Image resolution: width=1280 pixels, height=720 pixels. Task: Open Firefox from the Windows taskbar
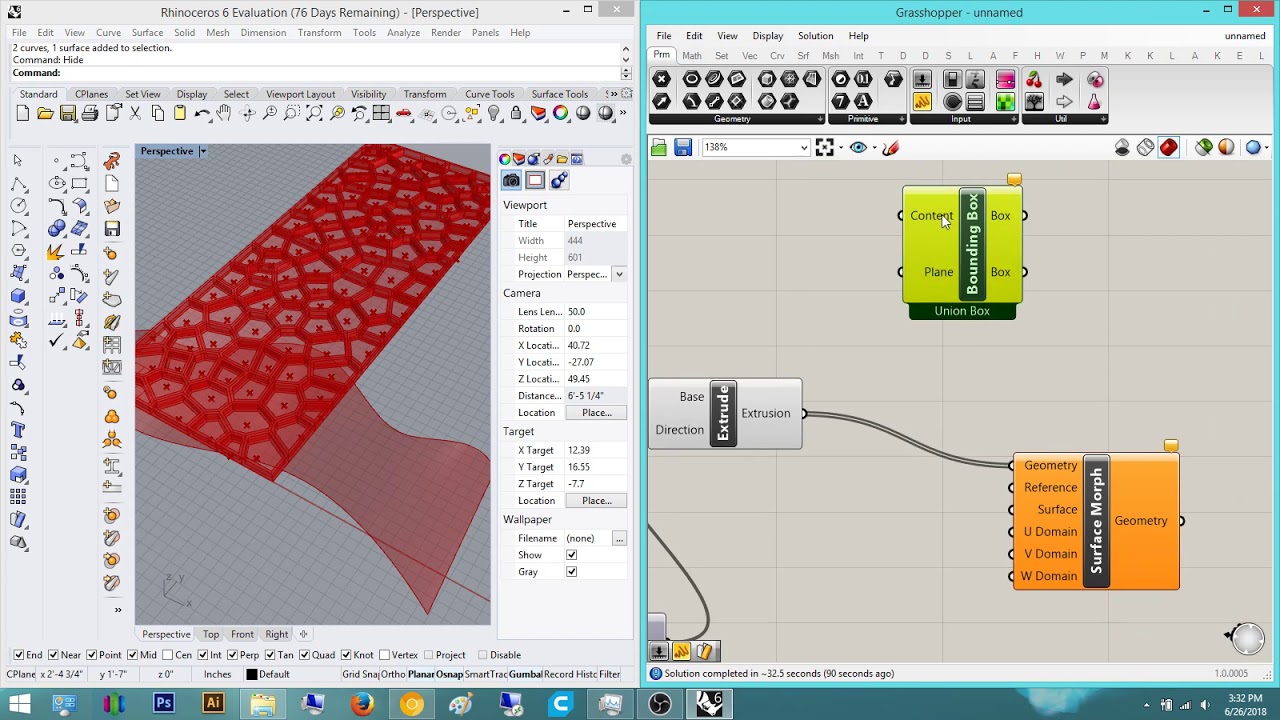(x=362, y=704)
